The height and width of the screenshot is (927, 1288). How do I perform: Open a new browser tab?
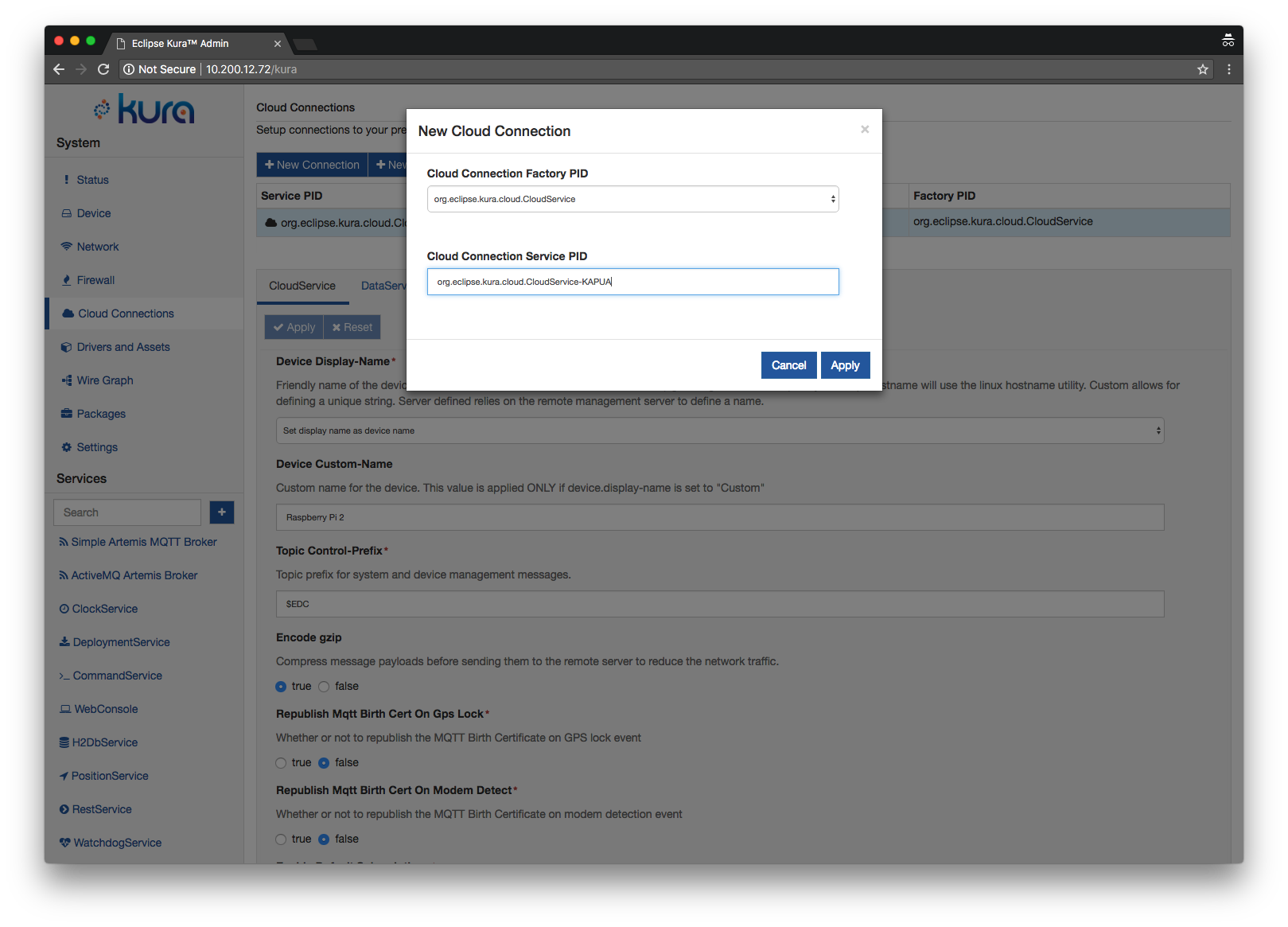(x=305, y=44)
